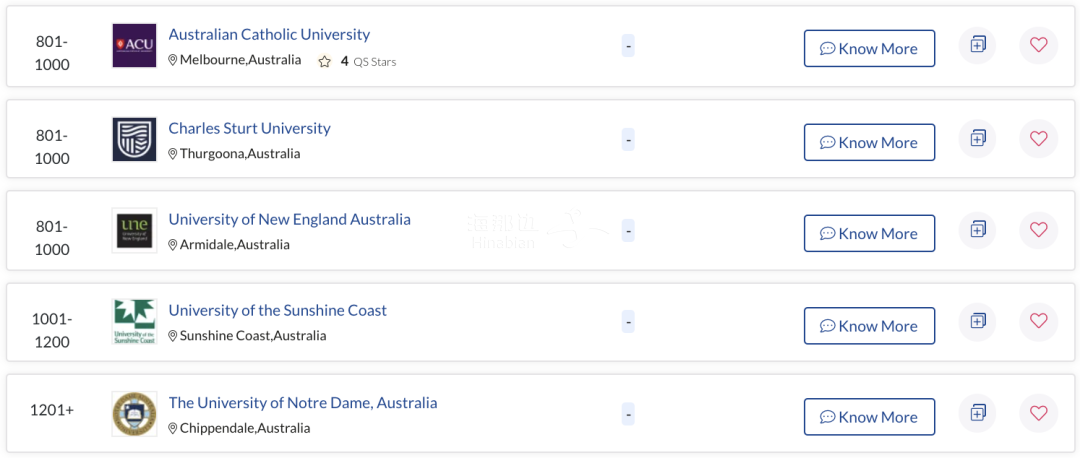Click Know More for University of Notre Dame
Viewport: 1080px width, 458px height.
869,417
